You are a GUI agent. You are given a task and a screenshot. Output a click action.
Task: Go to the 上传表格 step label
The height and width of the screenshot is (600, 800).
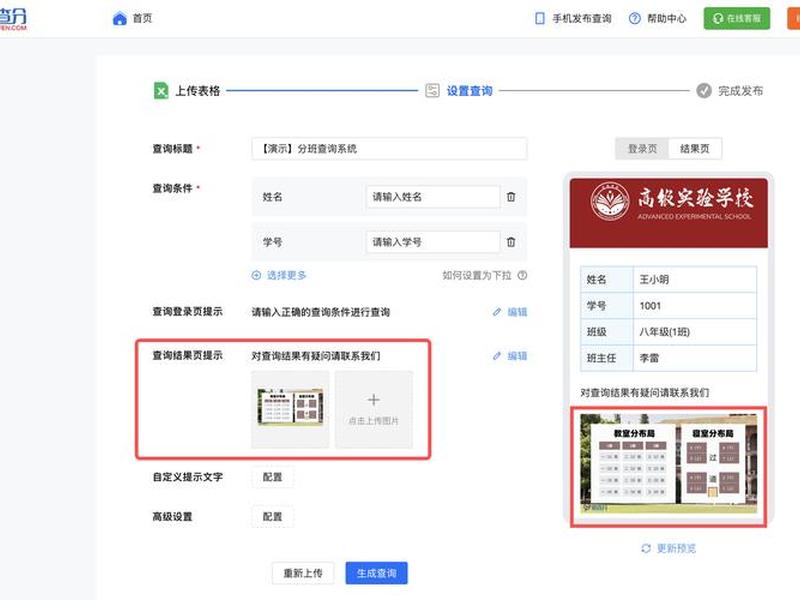pos(197,91)
